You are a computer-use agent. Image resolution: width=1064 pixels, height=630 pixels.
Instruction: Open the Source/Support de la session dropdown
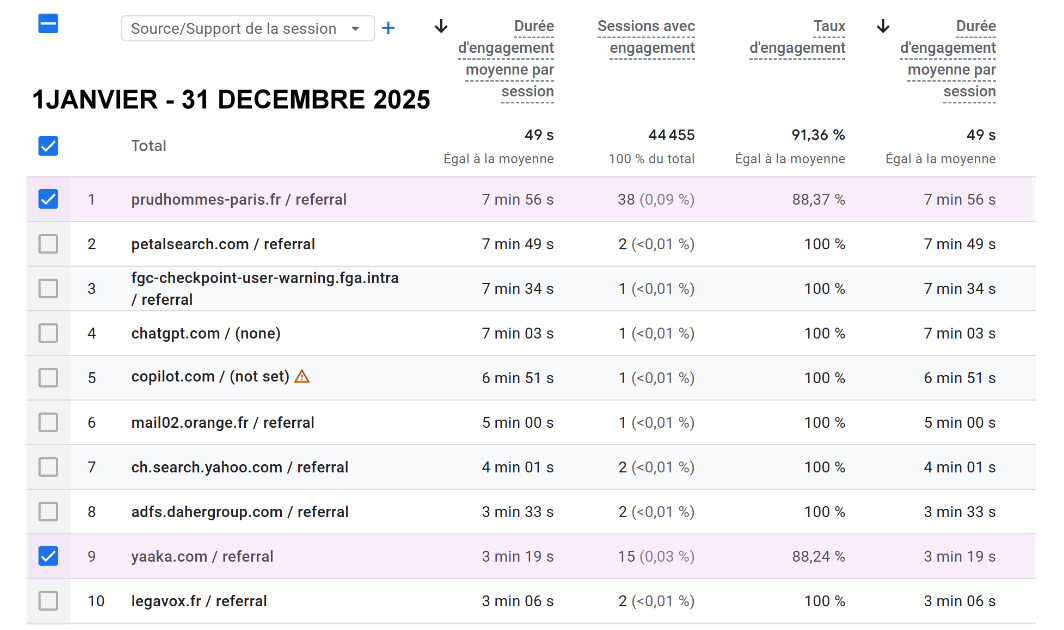pos(248,29)
